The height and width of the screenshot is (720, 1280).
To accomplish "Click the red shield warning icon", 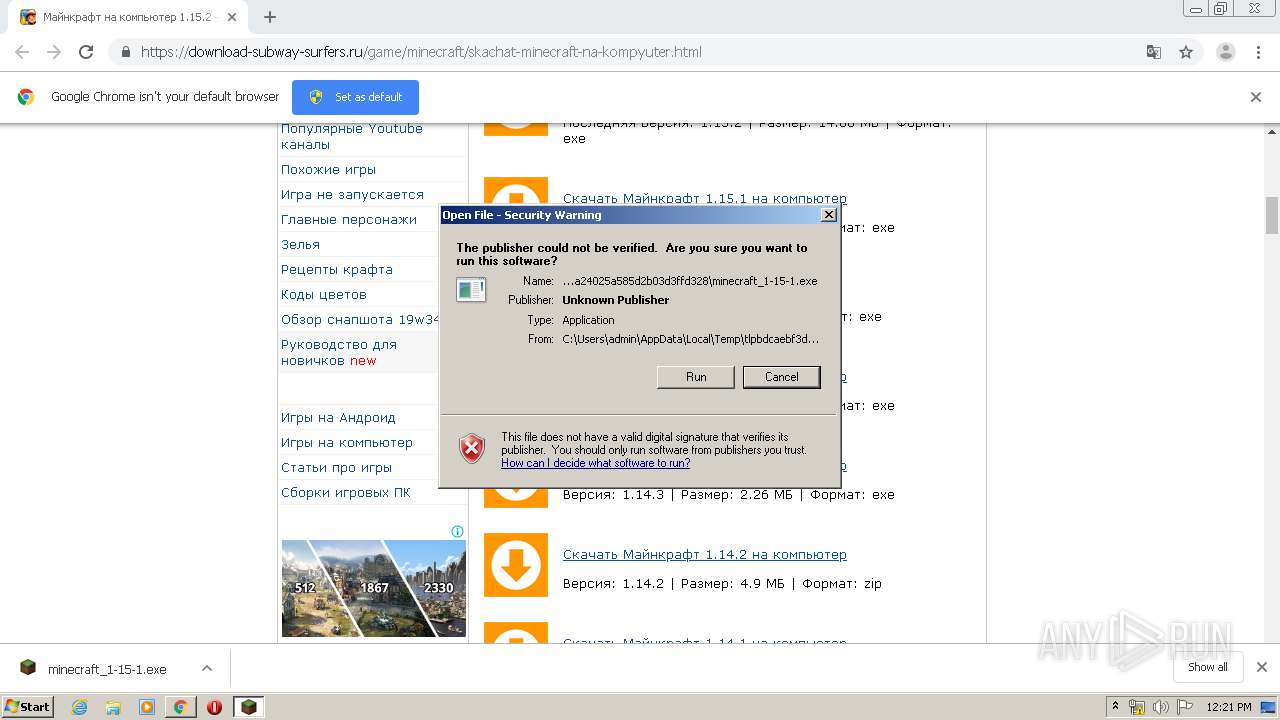I will [472, 449].
